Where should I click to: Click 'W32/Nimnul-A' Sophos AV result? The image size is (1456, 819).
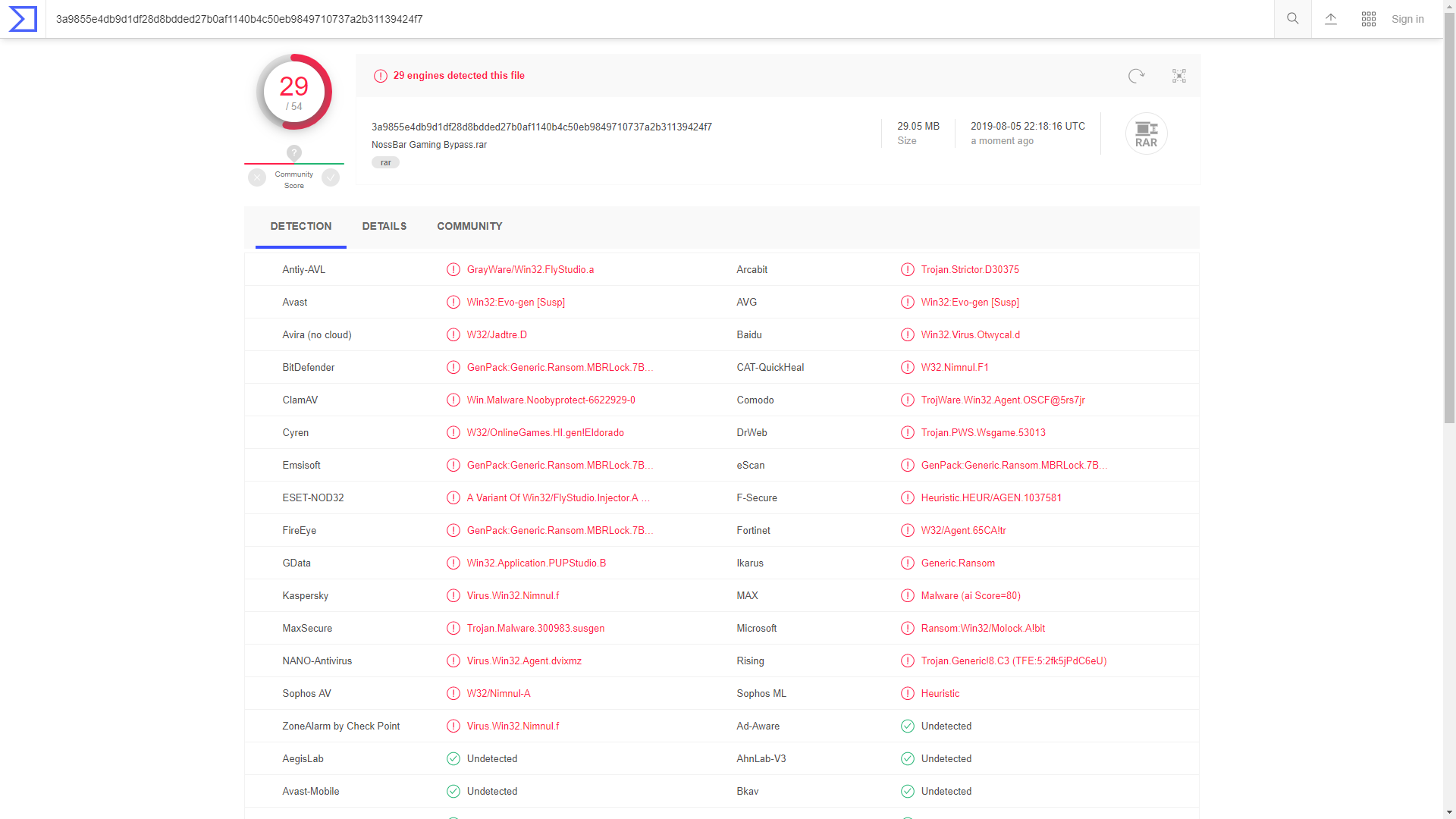498,694
